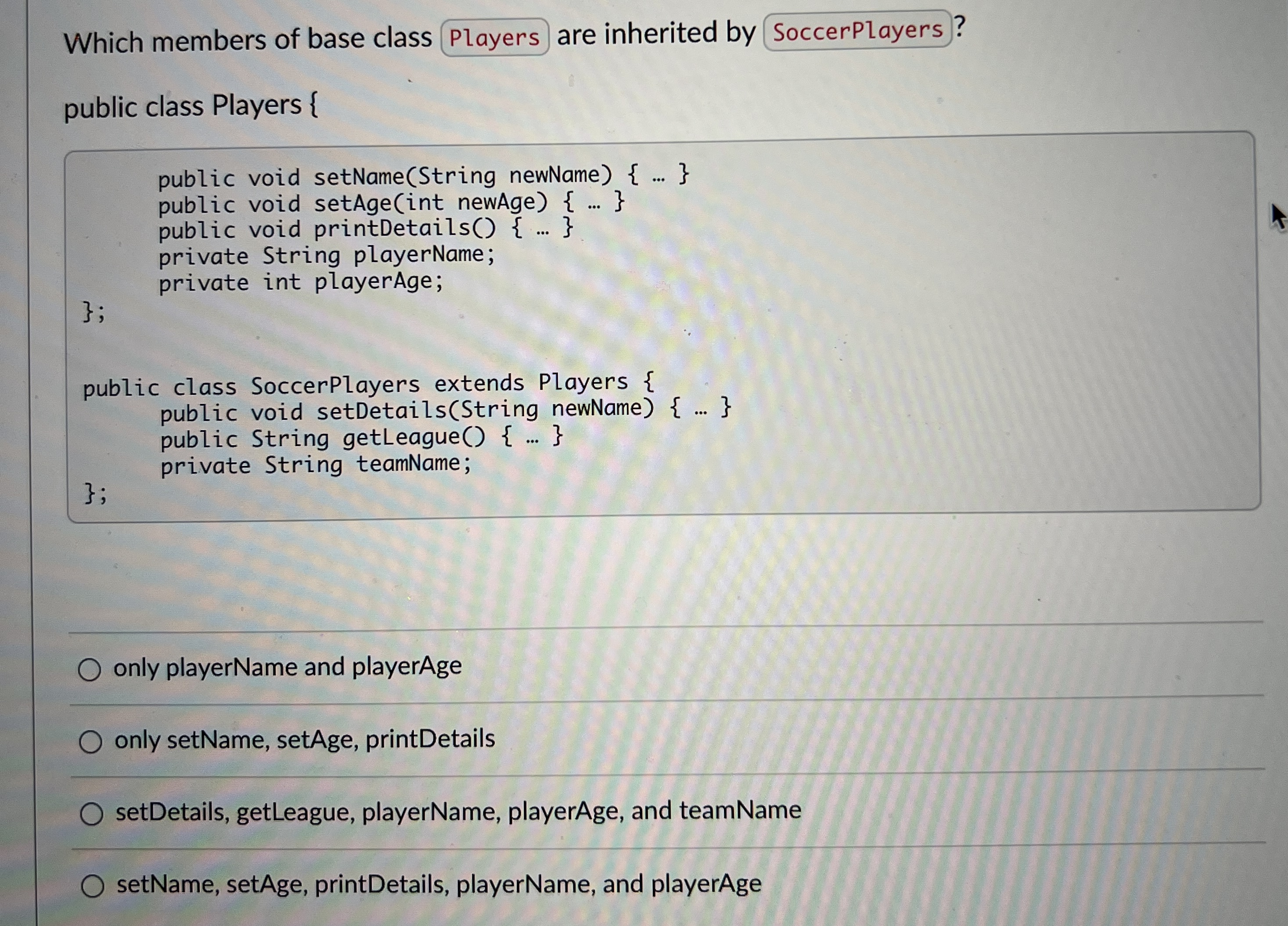Select radio option starting with setDetails, getLeague
Image resolution: width=1288 pixels, height=926 pixels.
[x=91, y=814]
